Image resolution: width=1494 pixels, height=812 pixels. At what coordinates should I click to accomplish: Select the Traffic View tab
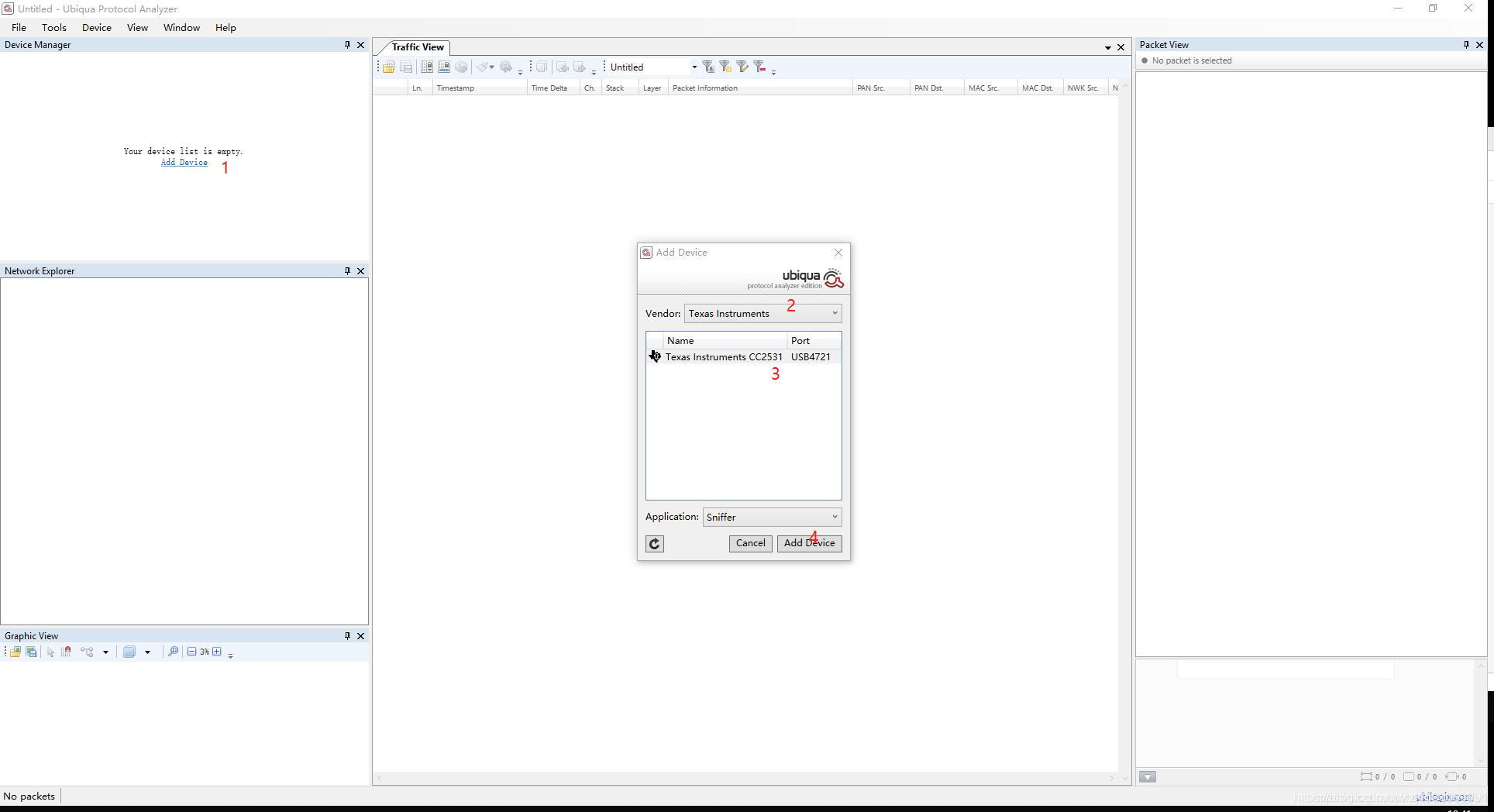[418, 47]
